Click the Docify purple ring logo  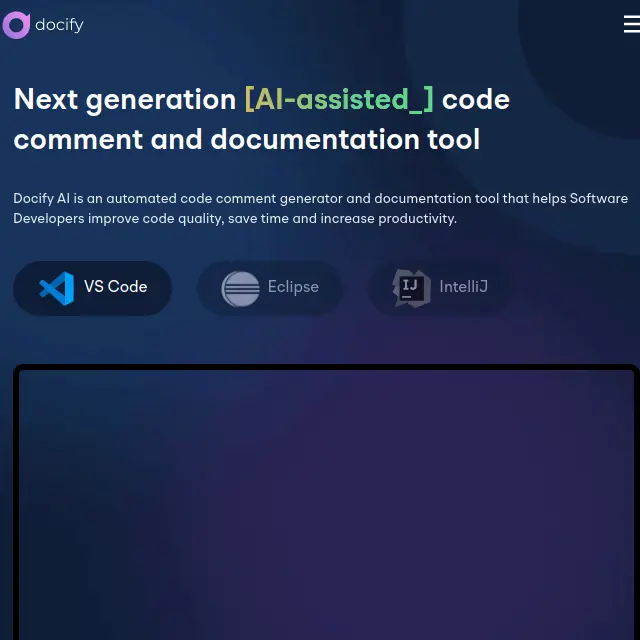tap(16, 25)
